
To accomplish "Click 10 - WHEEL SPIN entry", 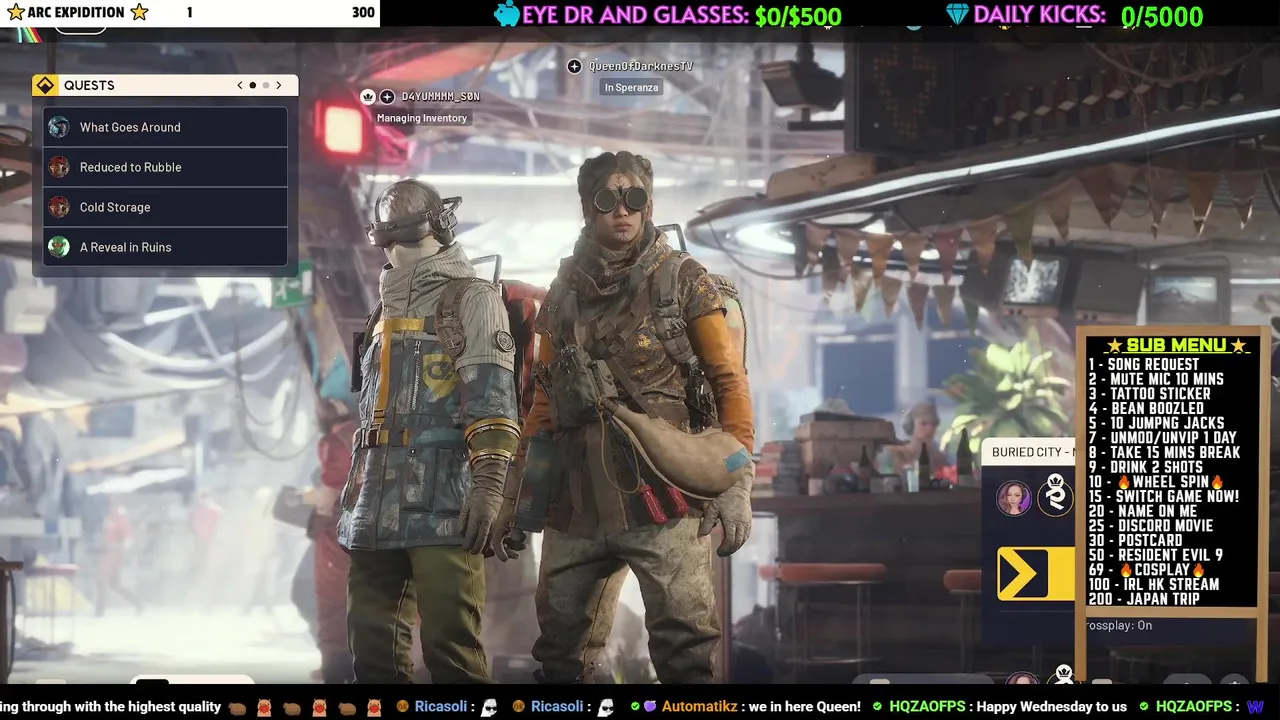I will click(x=1157, y=482).
